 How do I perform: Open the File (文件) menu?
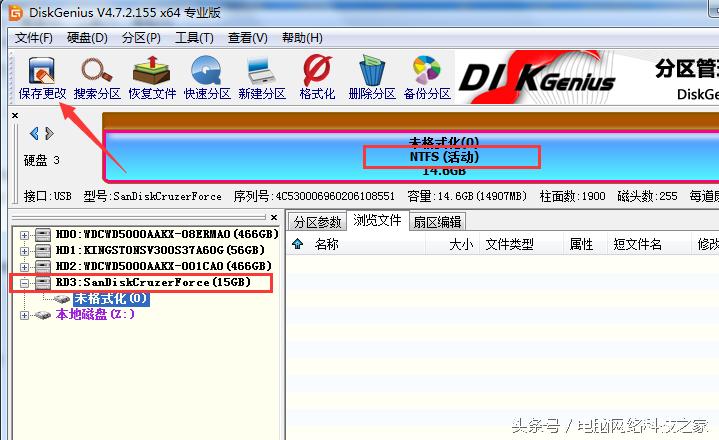[33, 38]
